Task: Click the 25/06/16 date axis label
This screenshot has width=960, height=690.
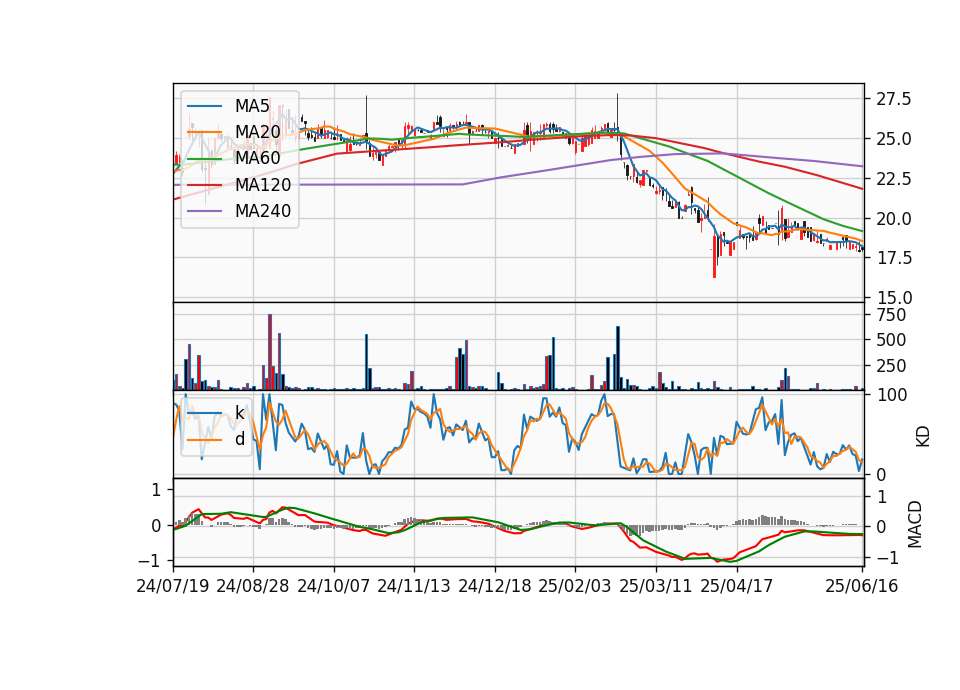Action: (x=862, y=586)
